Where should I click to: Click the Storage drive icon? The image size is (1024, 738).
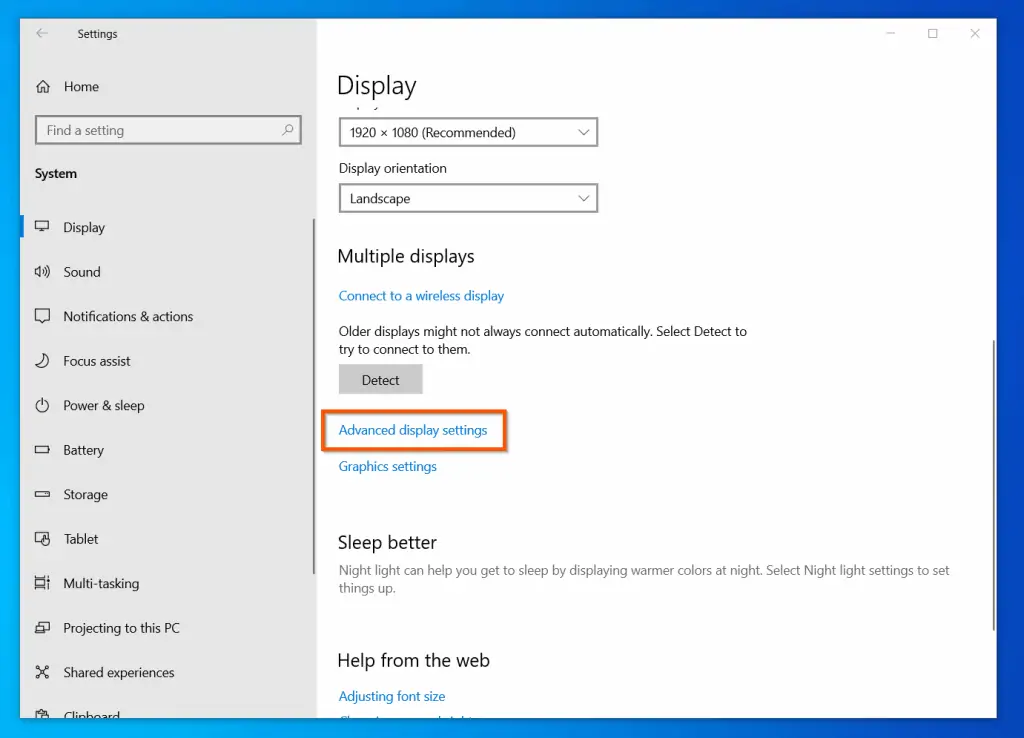[42, 495]
